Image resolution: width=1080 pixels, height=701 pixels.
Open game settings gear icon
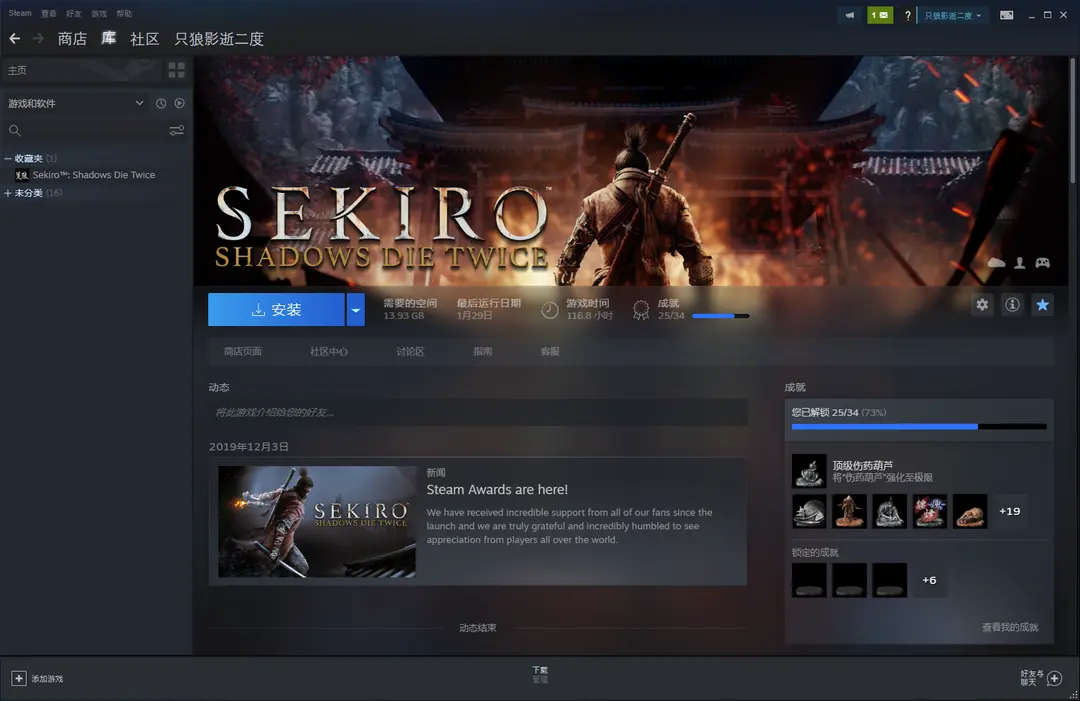coord(982,304)
